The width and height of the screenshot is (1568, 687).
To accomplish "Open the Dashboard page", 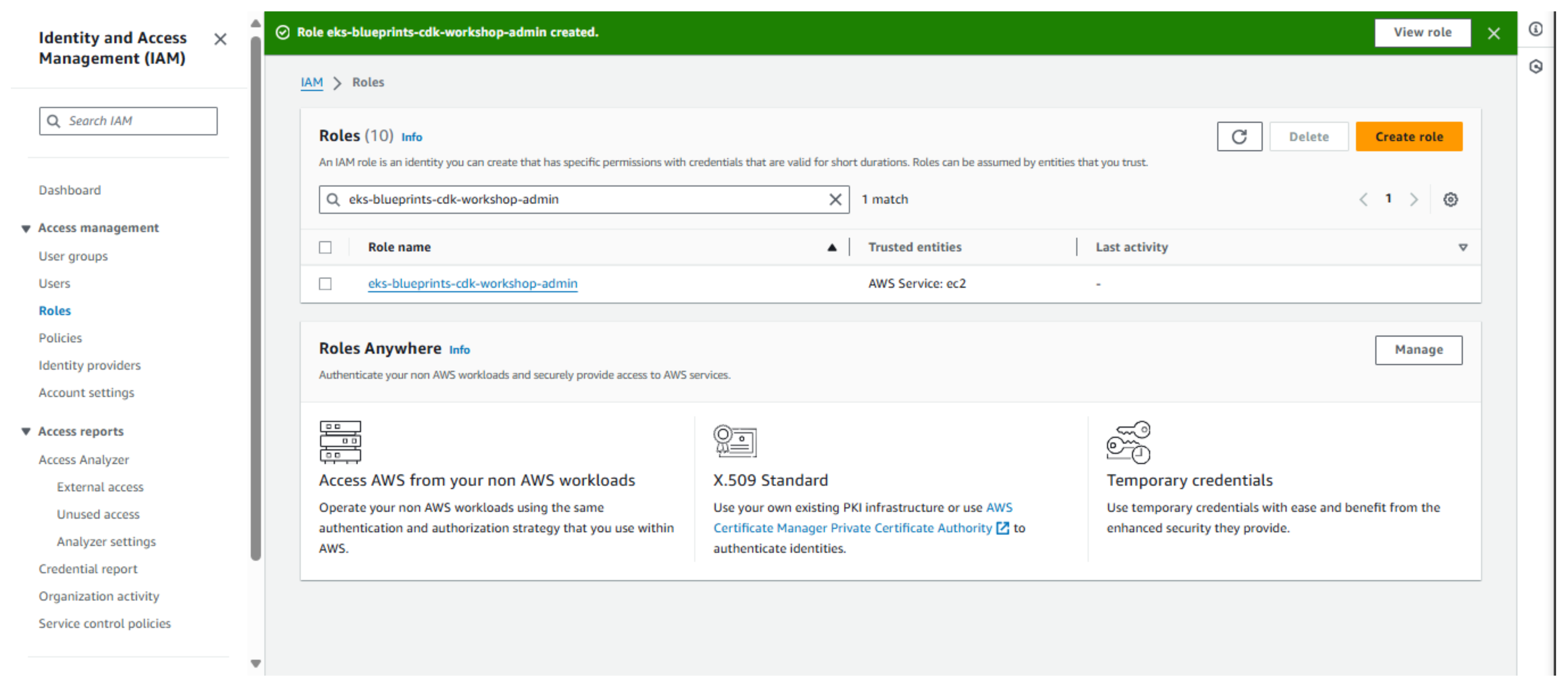I will tap(70, 190).
